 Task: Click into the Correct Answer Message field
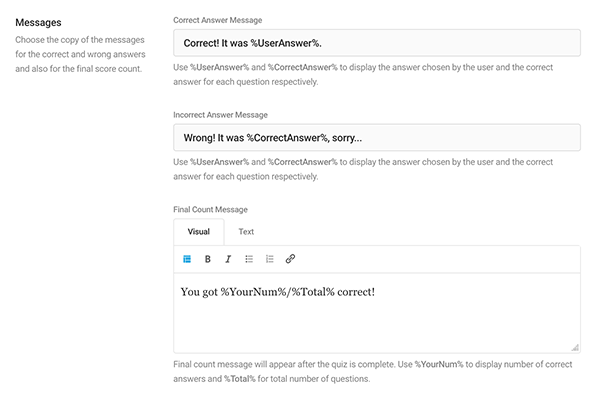376,43
